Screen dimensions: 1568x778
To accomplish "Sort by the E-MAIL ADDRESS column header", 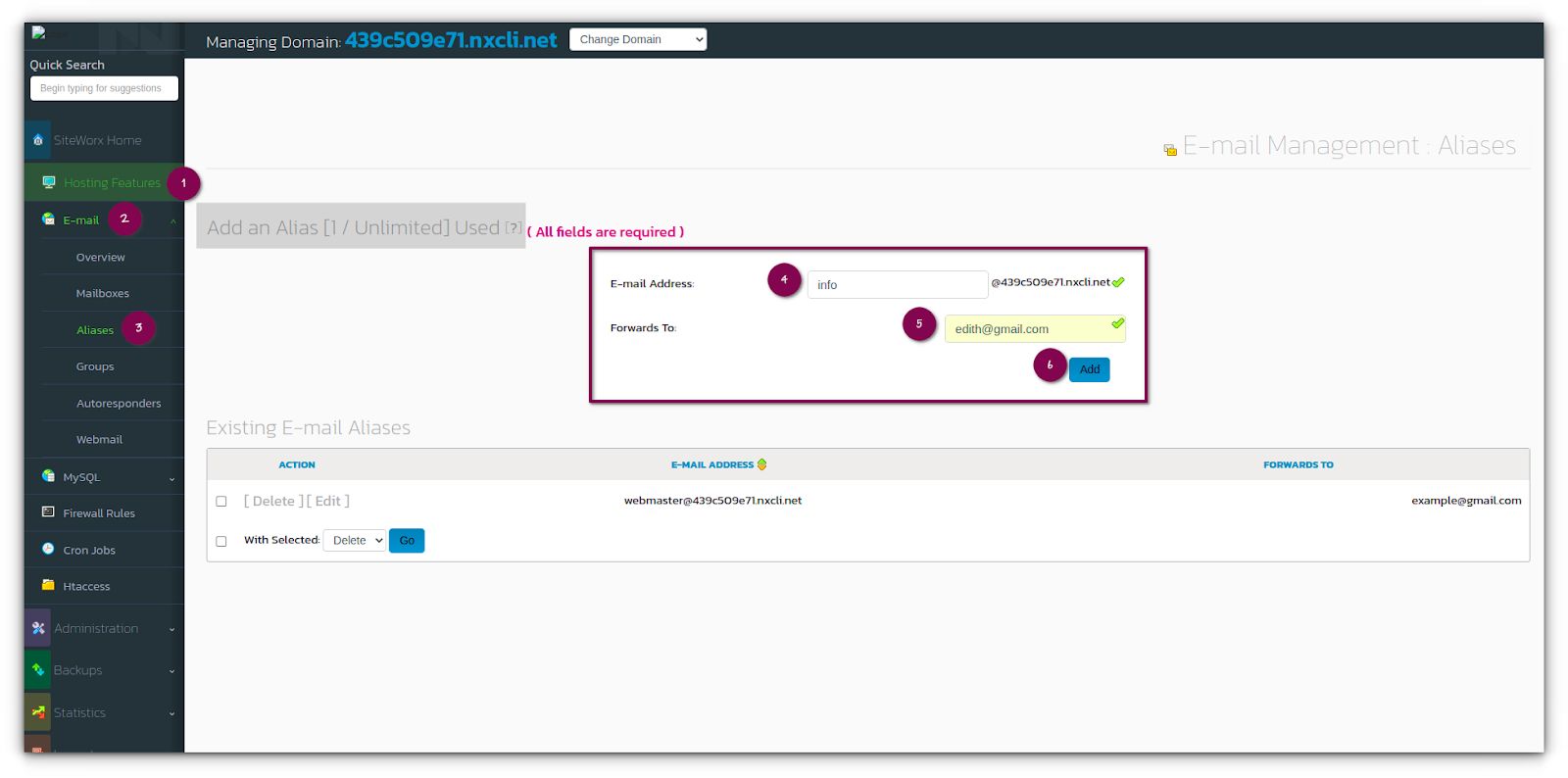I will pyautogui.click(x=712, y=464).
